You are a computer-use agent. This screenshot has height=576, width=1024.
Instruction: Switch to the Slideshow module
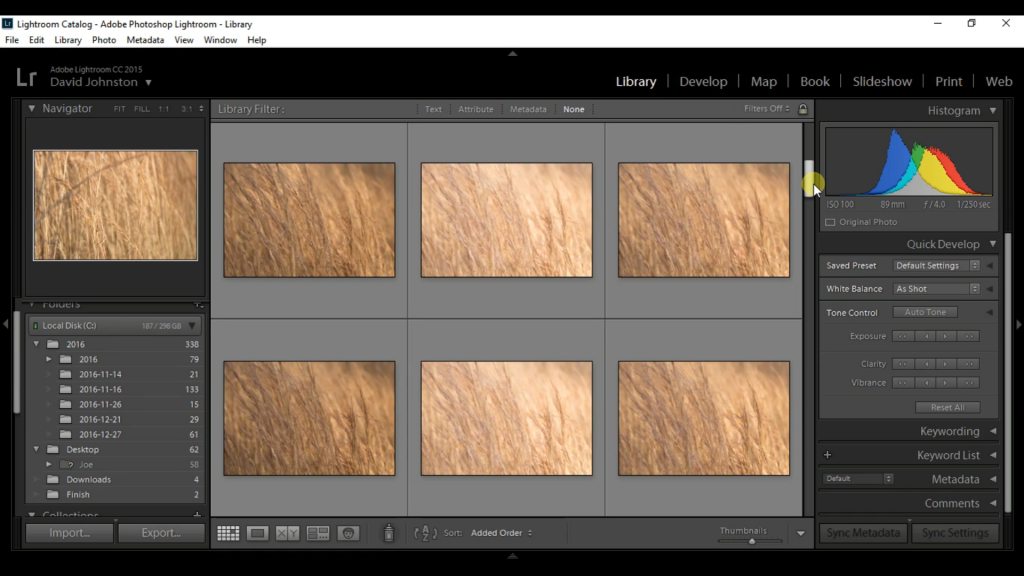tap(882, 82)
